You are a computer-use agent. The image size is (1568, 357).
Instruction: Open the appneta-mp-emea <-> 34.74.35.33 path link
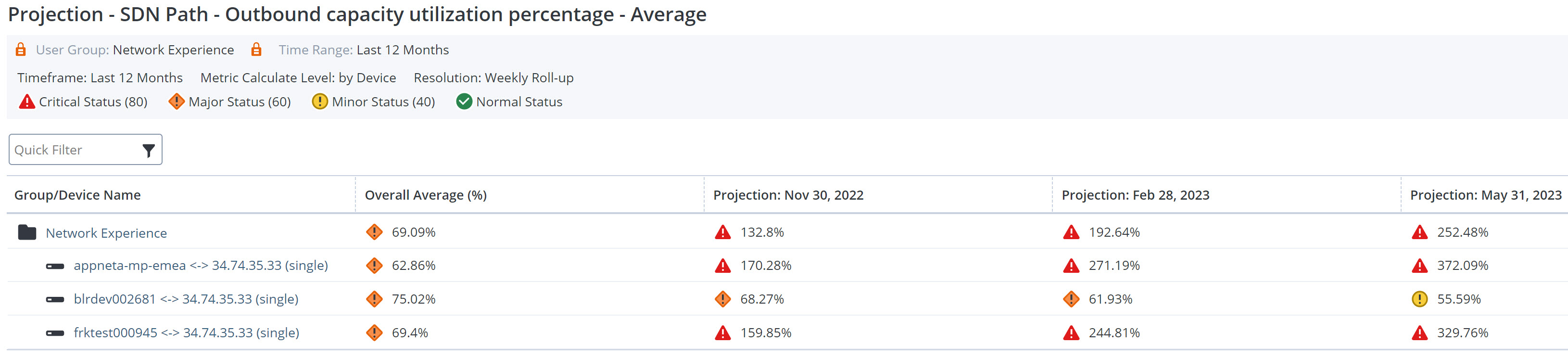coord(200,266)
